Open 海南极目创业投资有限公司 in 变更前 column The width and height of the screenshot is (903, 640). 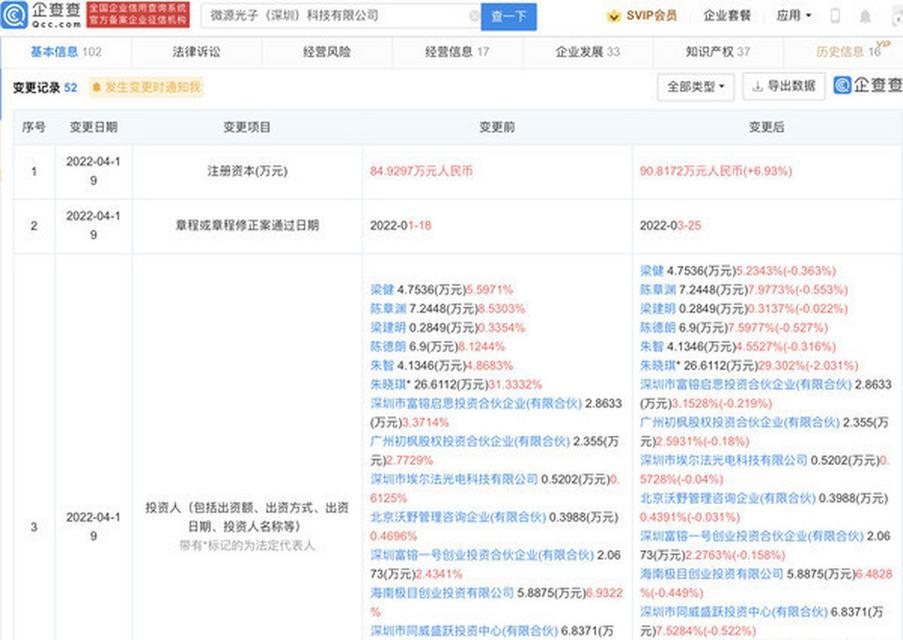[x=442, y=592]
